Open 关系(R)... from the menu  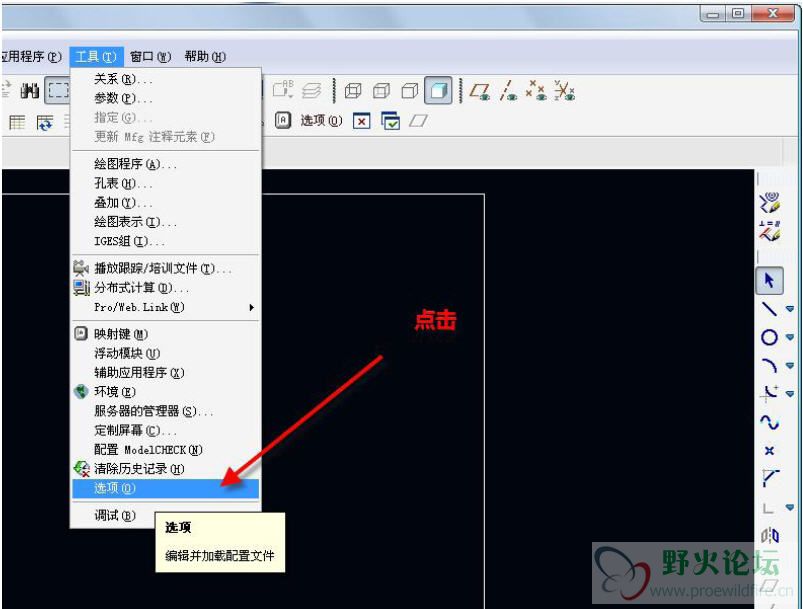click(x=123, y=79)
